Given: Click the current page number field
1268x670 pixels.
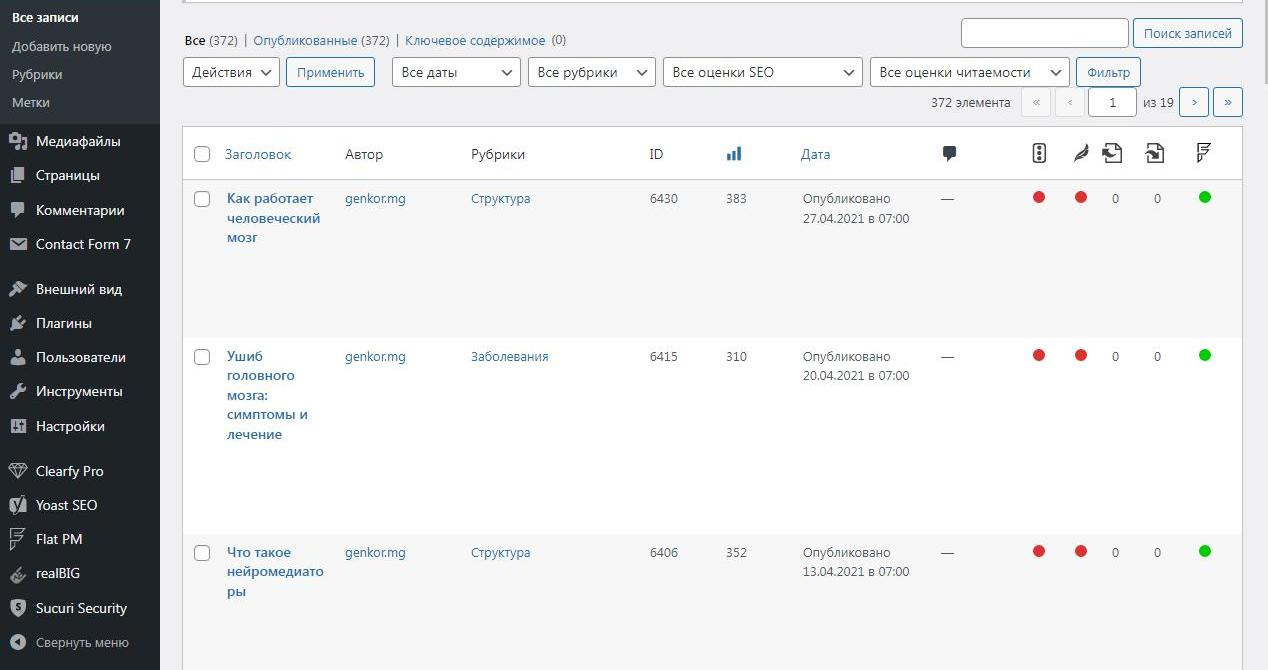Looking at the screenshot, I should click(x=1112, y=102).
